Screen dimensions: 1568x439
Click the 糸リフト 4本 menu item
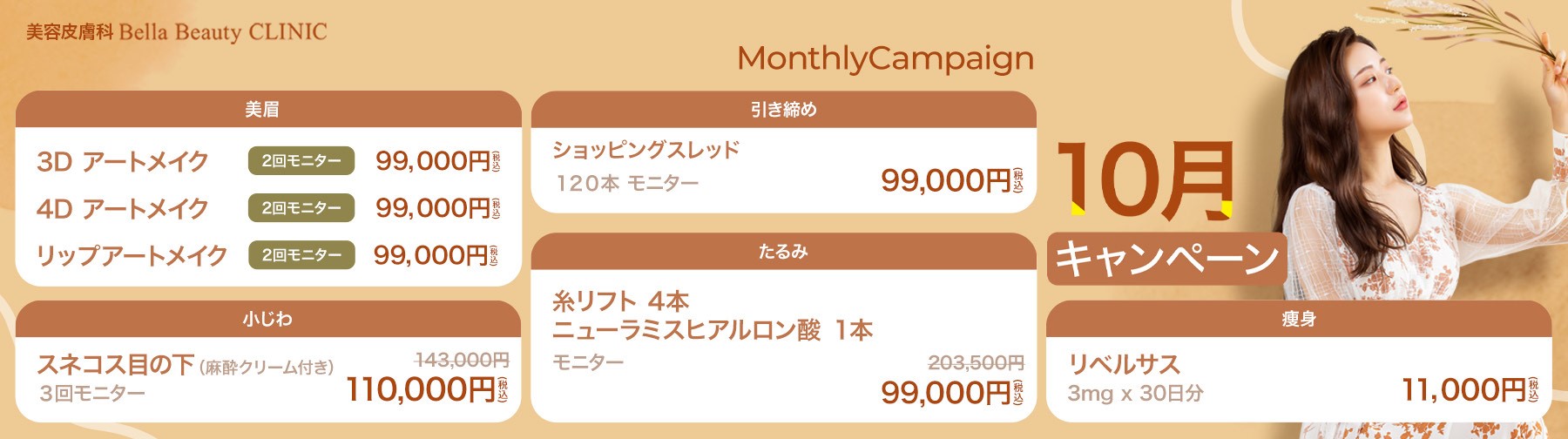click(620, 301)
